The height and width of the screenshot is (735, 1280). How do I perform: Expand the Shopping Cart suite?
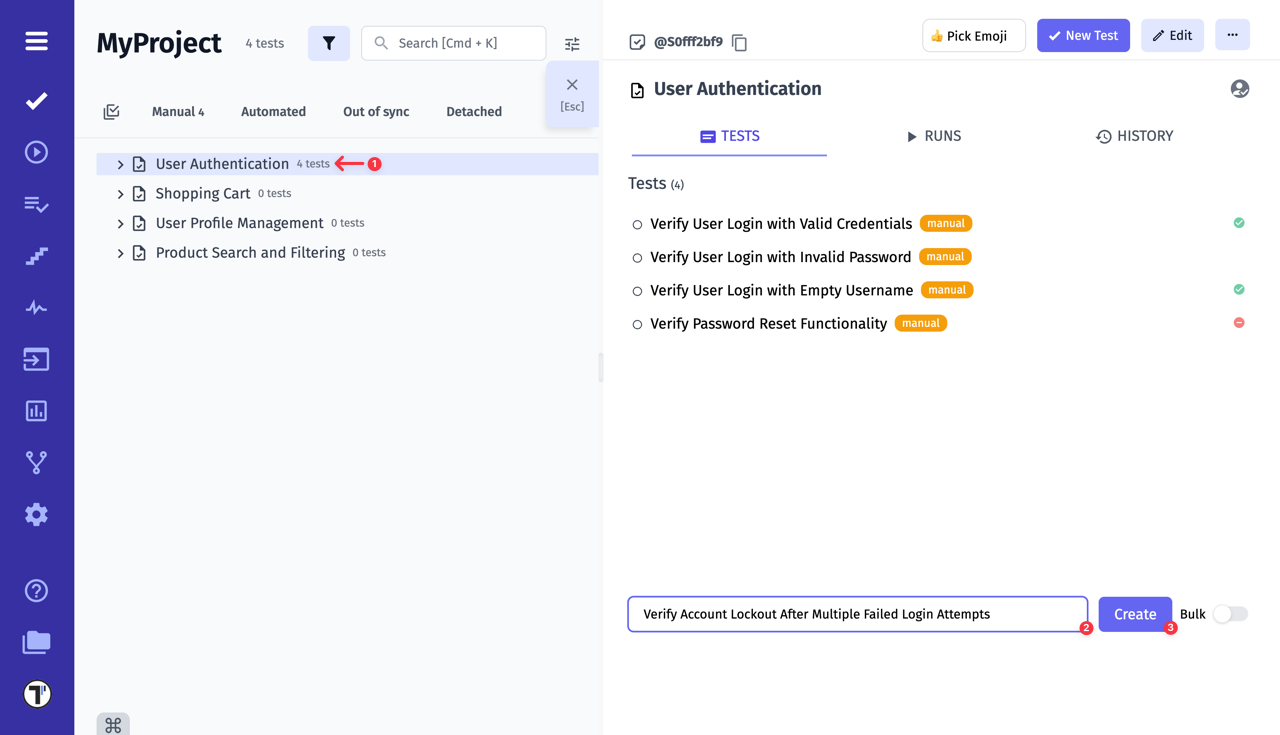(x=119, y=192)
